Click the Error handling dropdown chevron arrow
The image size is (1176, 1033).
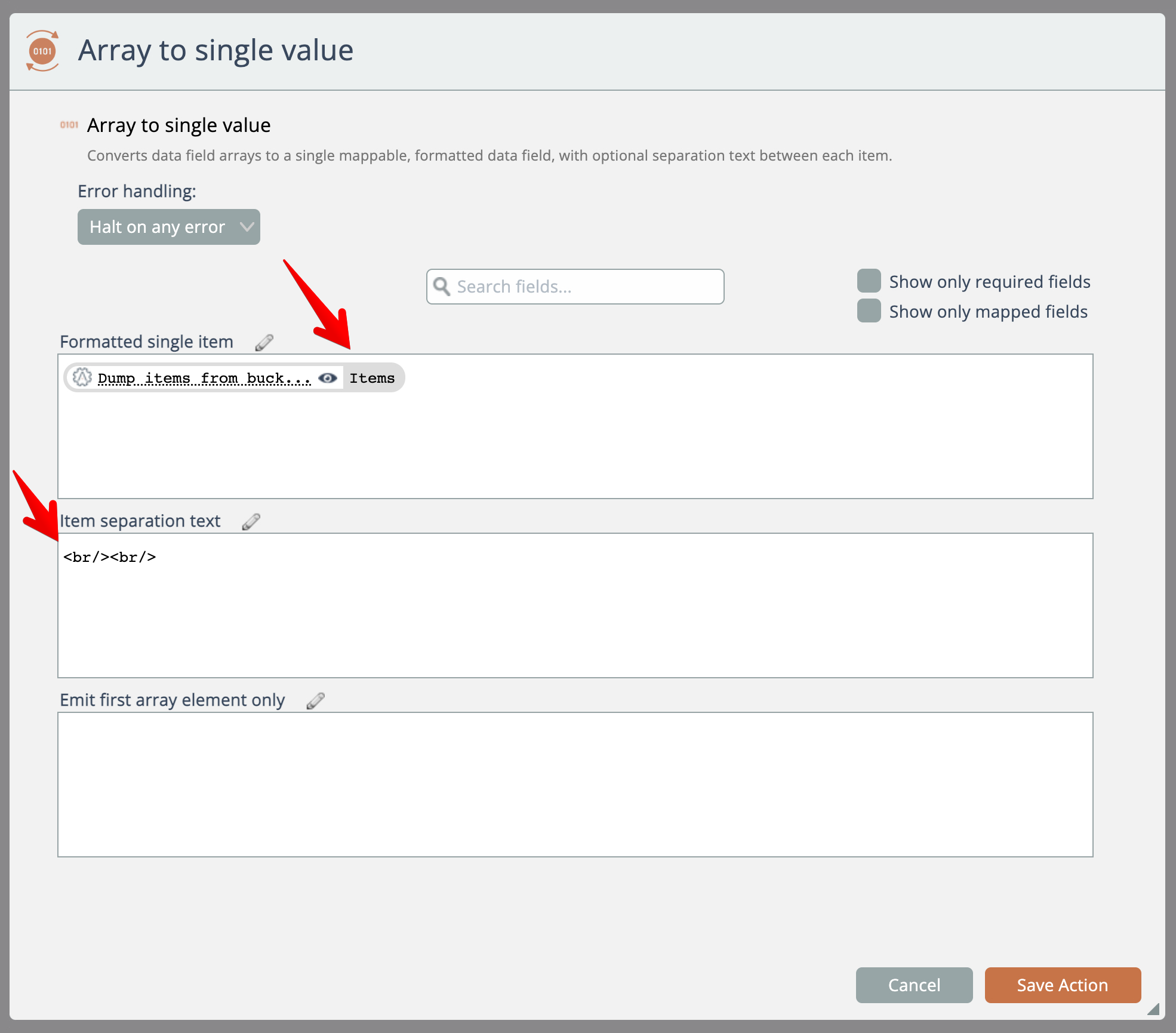(247, 227)
